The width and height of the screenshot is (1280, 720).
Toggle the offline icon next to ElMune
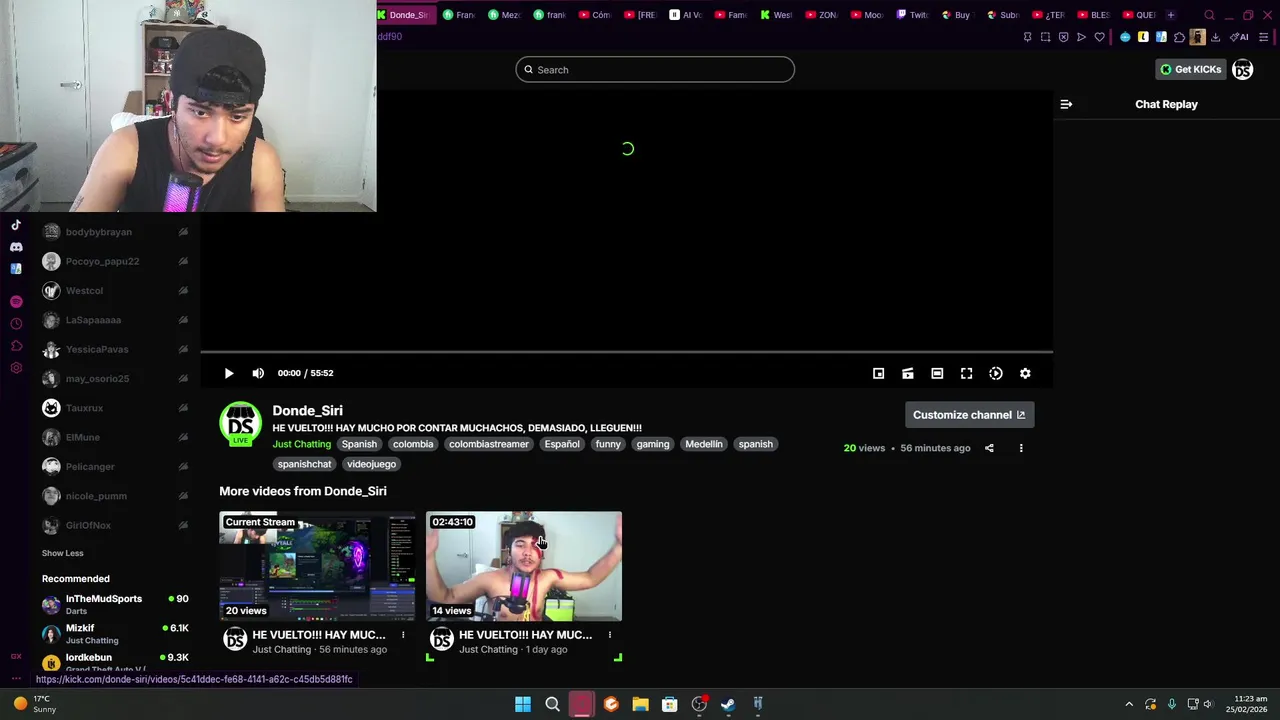183,437
